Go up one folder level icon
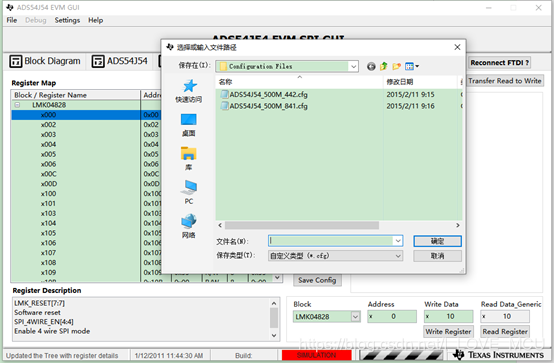 tap(383, 66)
